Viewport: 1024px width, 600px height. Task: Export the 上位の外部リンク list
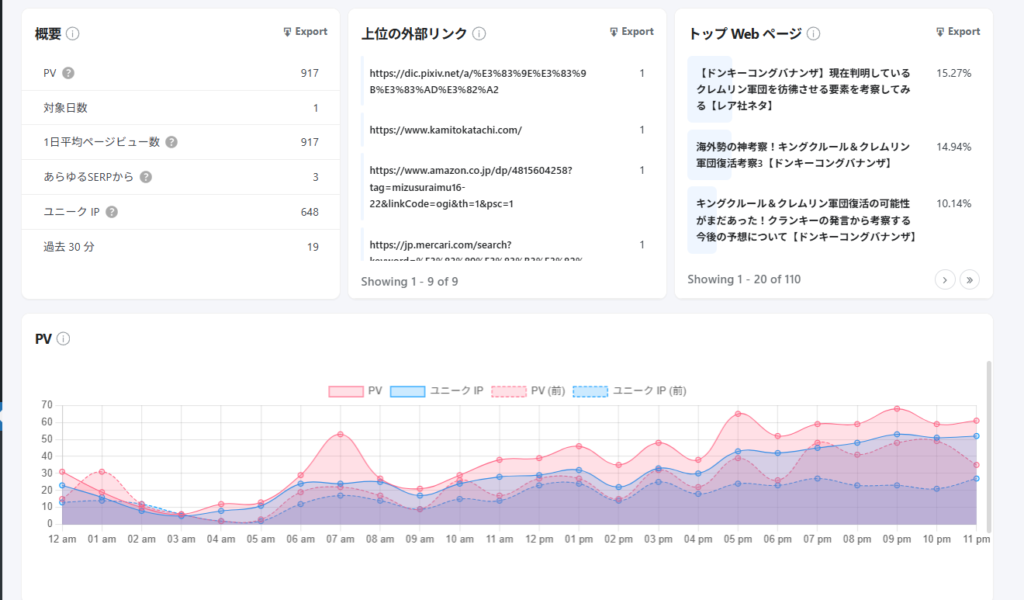[x=632, y=31]
